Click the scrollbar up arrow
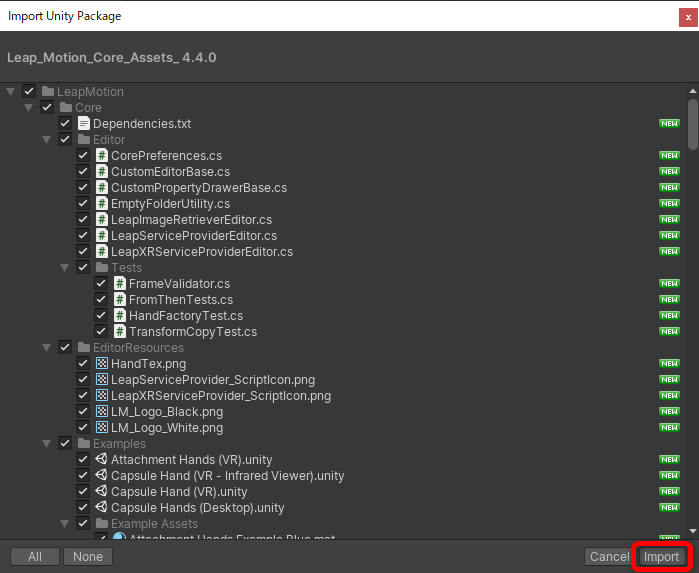The height and width of the screenshot is (573, 699). [693, 91]
